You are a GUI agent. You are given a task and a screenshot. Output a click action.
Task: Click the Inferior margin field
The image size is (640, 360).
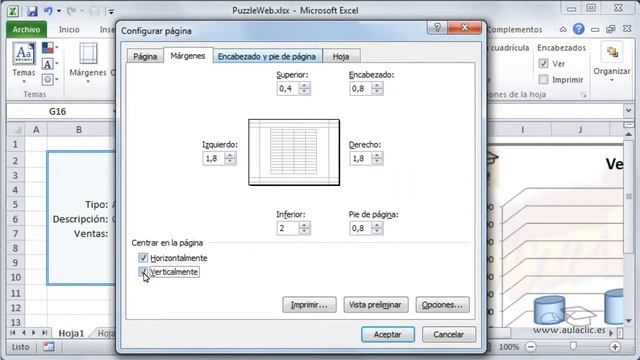pos(288,228)
